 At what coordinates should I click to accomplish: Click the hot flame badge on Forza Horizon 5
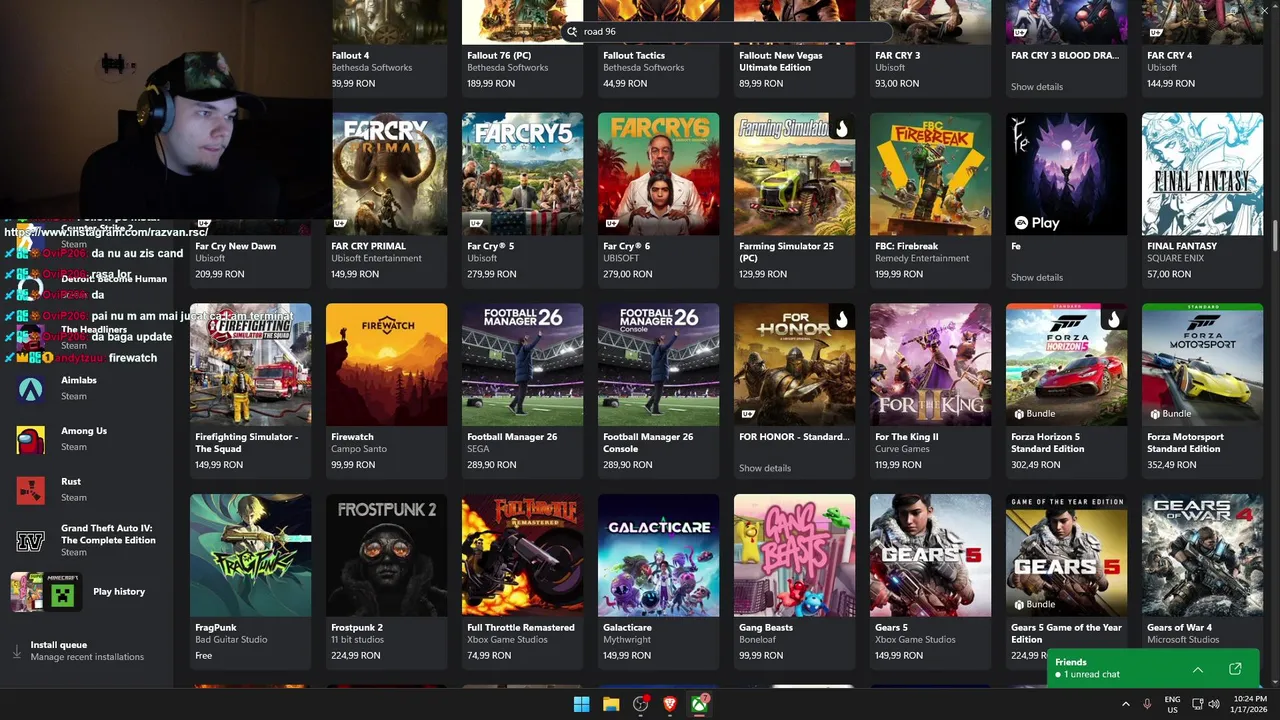tap(1114, 319)
